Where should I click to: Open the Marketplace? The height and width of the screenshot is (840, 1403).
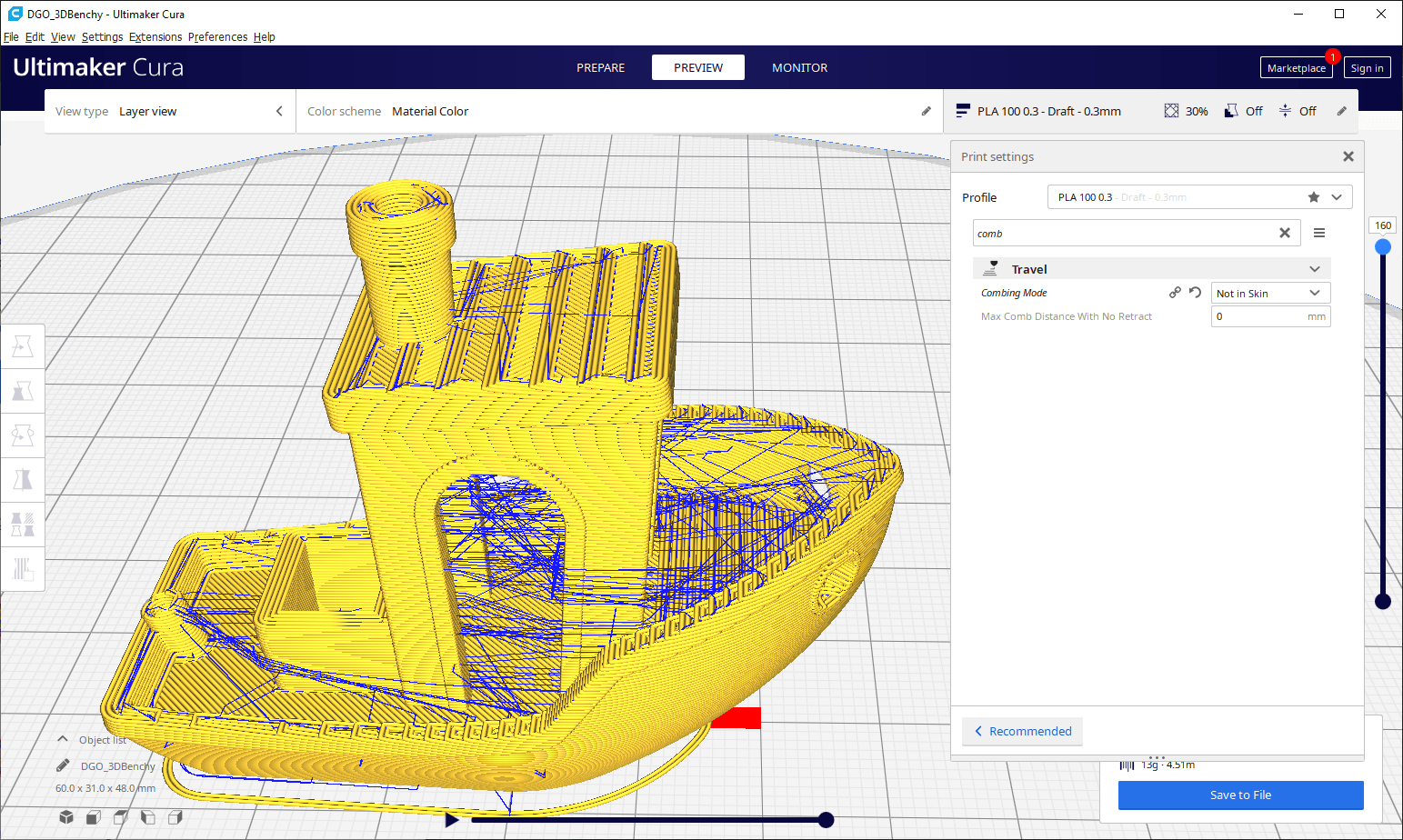(1296, 68)
